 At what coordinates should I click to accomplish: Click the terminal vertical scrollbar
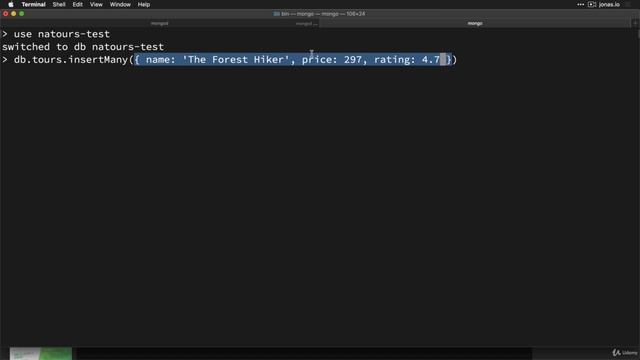point(638,33)
